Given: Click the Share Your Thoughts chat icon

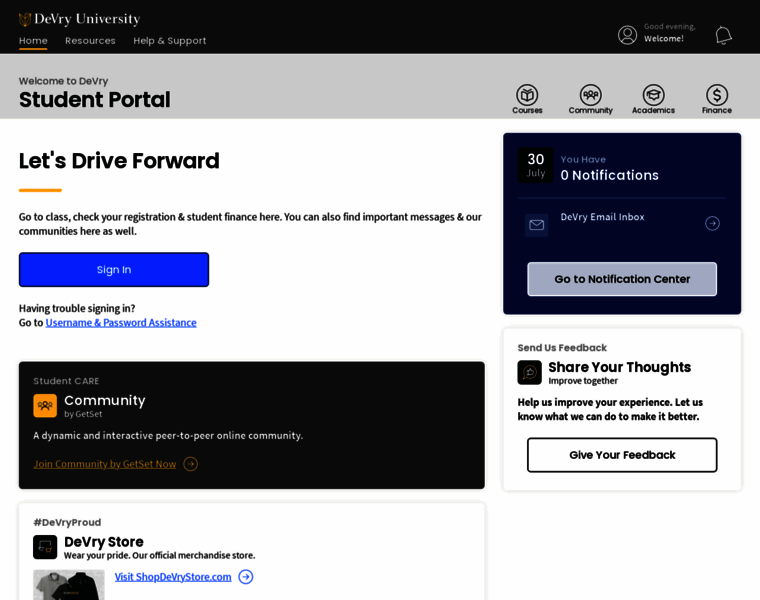Looking at the screenshot, I should click(x=529, y=372).
